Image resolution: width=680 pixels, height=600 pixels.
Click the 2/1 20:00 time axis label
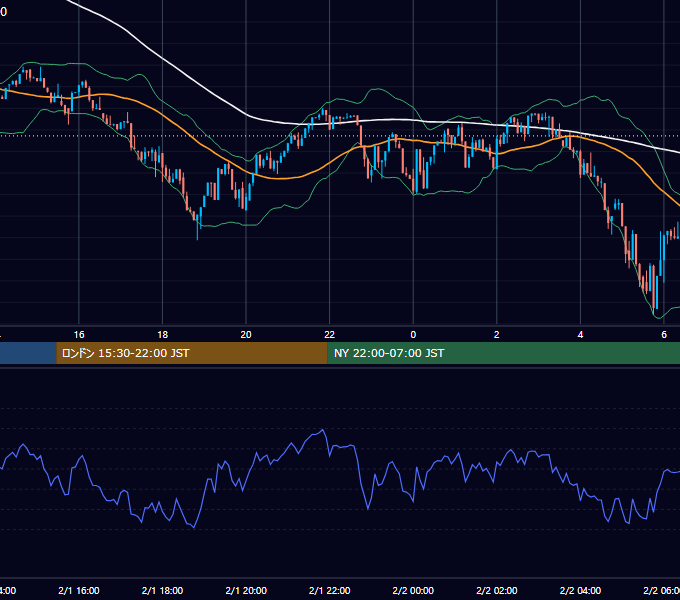click(x=246, y=590)
